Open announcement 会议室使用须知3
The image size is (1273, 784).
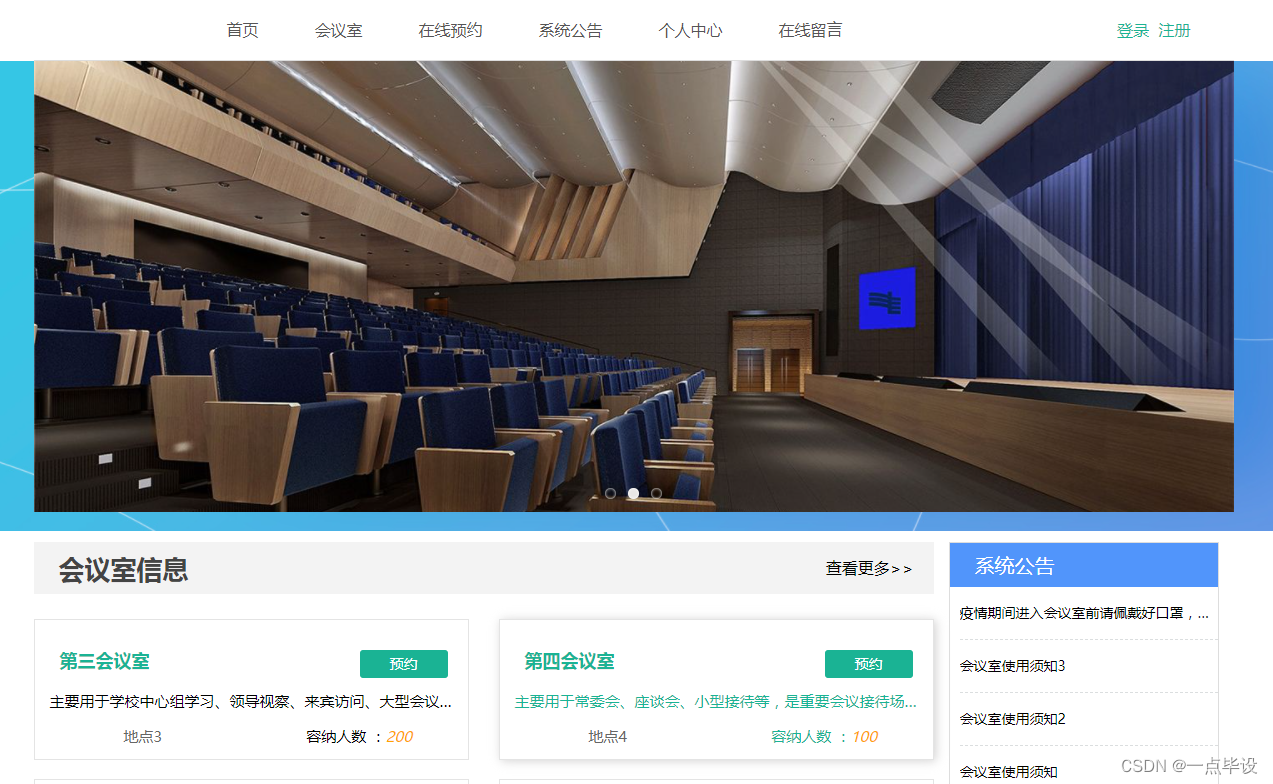pyautogui.click(x=1014, y=665)
